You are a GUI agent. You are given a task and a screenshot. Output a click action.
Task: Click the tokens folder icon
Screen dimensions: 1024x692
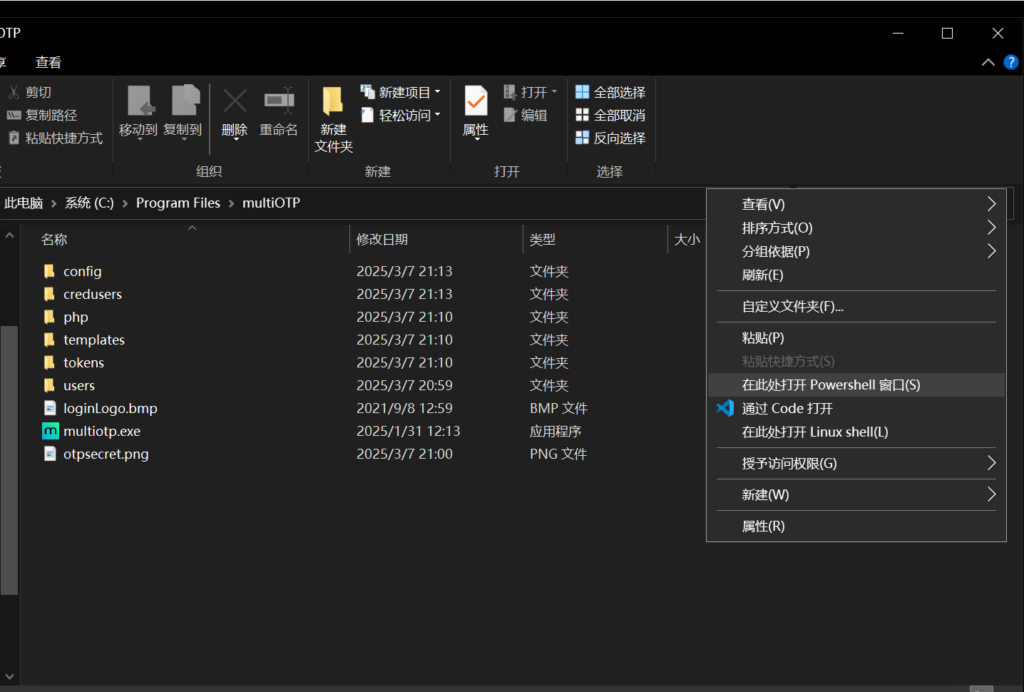click(49, 362)
